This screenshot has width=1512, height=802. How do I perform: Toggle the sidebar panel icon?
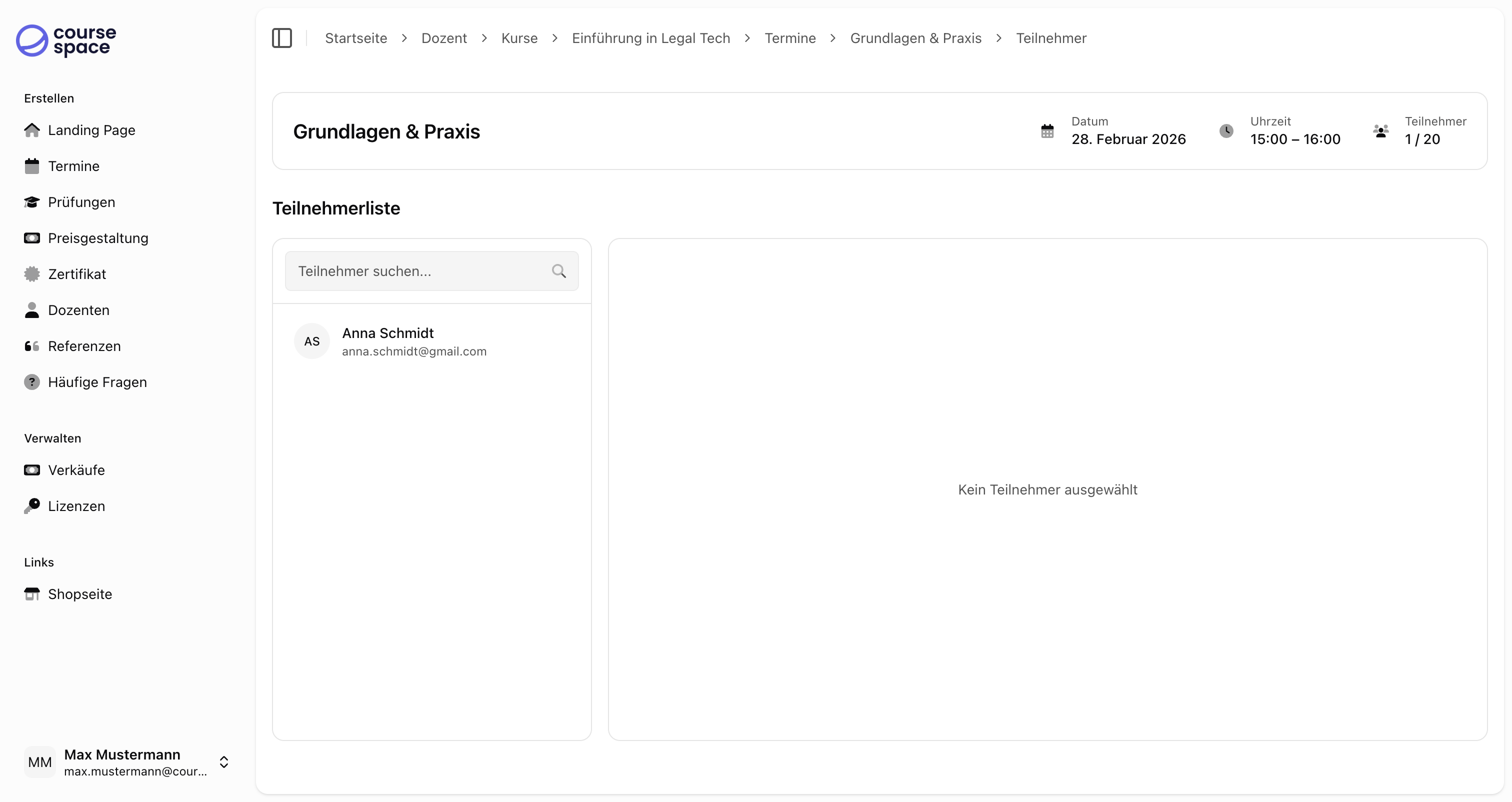[x=281, y=38]
